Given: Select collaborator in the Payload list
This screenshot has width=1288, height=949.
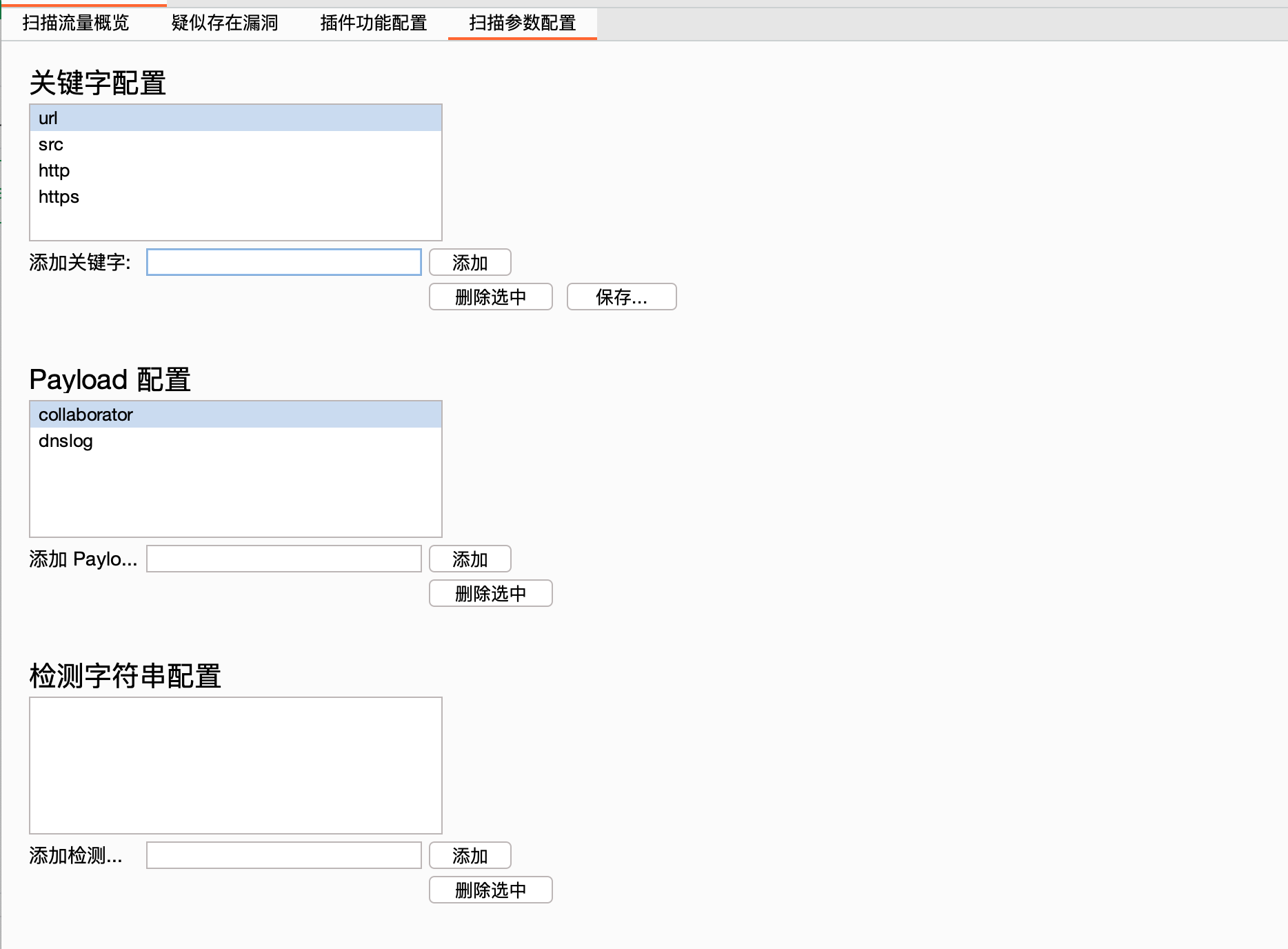Looking at the screenshot, I should tap(85, 414).
